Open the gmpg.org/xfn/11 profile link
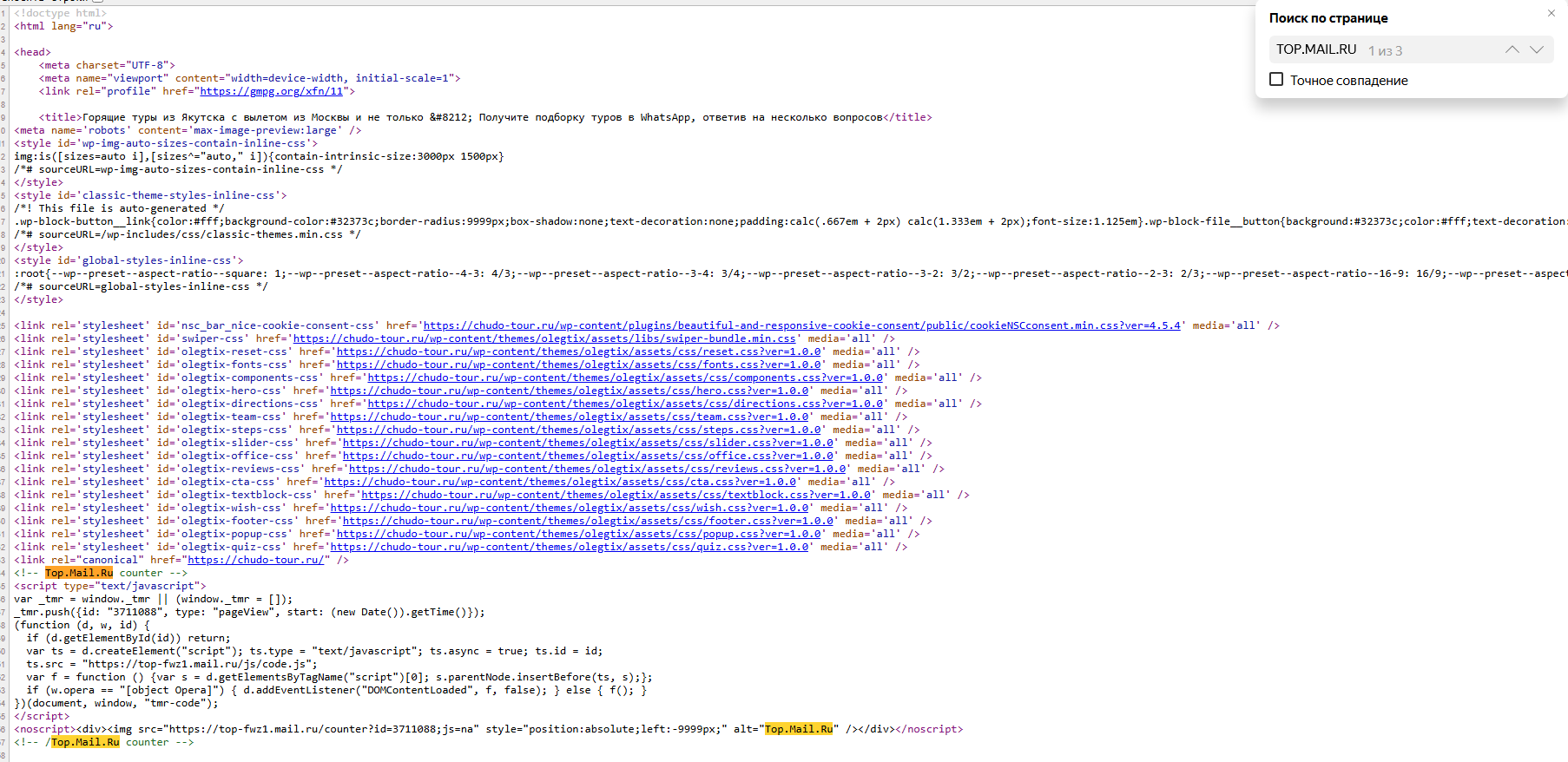 [273, 91]
